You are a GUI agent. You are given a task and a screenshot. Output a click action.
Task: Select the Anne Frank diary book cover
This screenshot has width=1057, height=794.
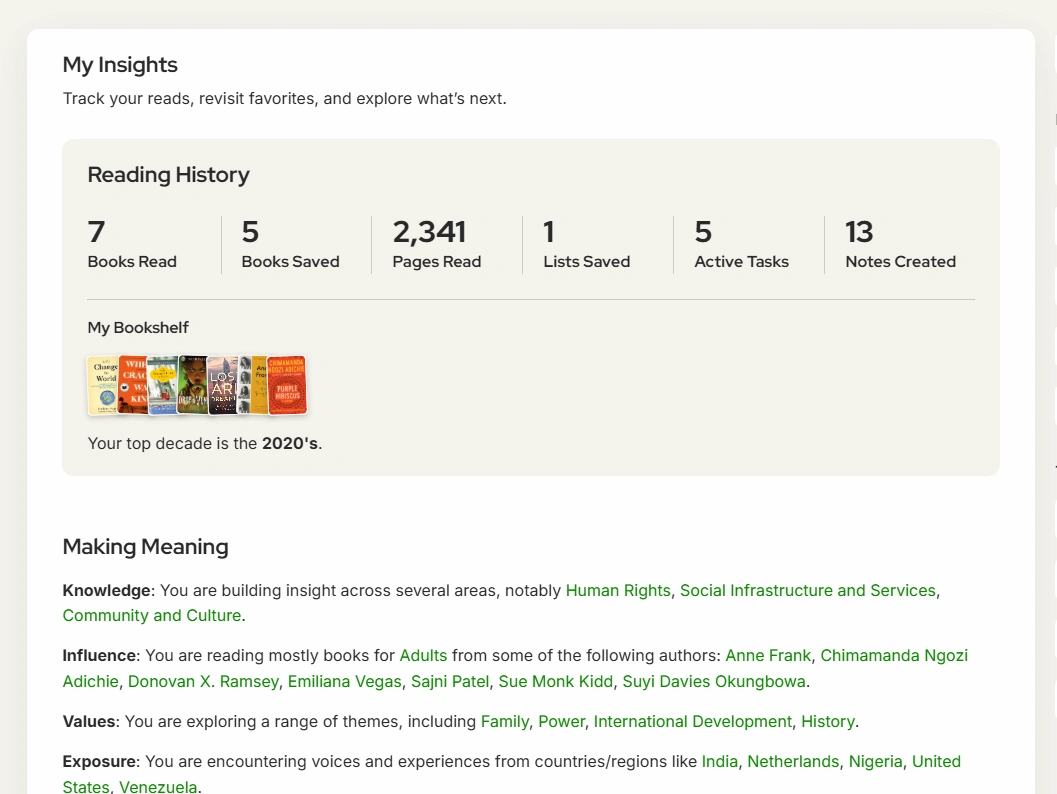(x=259, y=386)
